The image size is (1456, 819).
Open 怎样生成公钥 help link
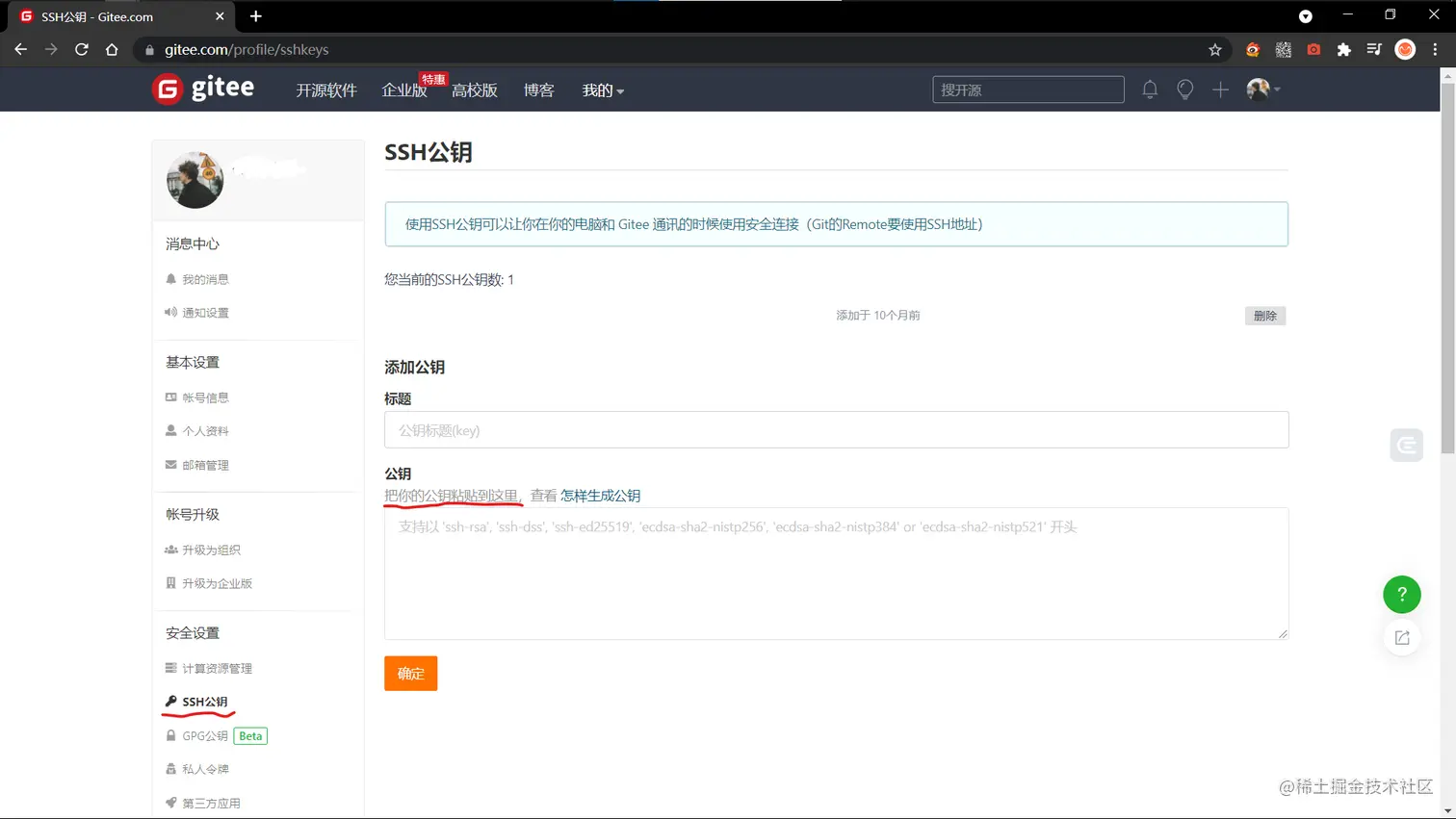point(600,496)
